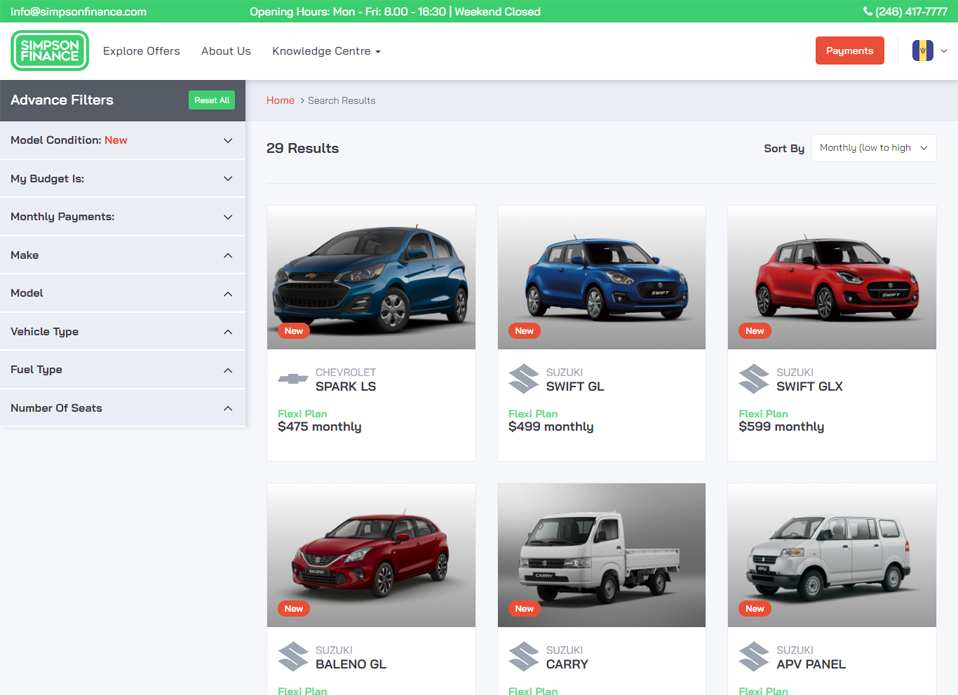Click the SWIFT GLX model title
Screen dimensions: 958x695
(810, 387)
